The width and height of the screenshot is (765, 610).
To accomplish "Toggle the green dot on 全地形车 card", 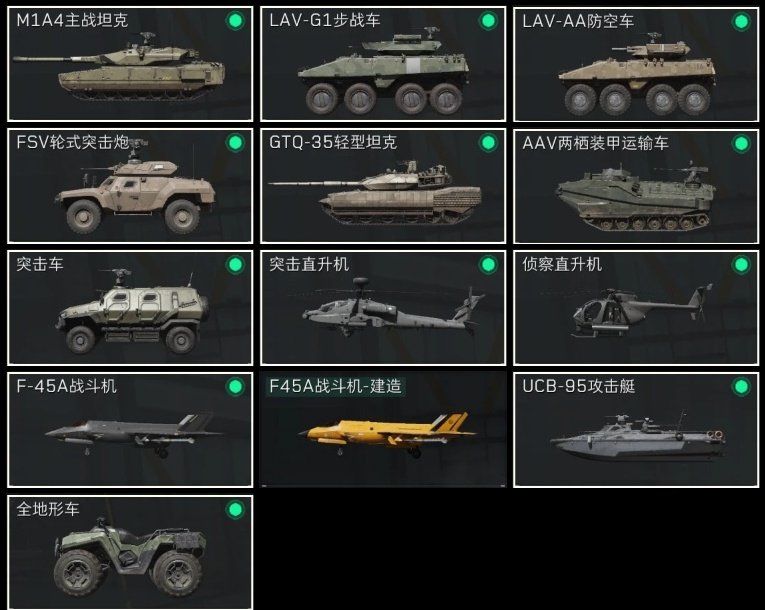I will (x=235, y=510).
